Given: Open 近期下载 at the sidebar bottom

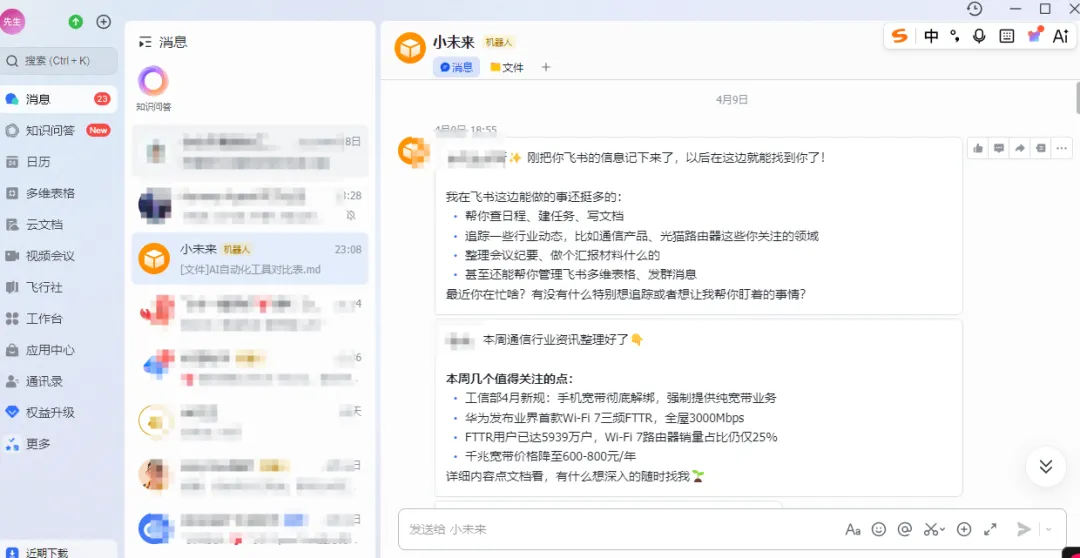Looking at the screenshot, I should (59, 552).
